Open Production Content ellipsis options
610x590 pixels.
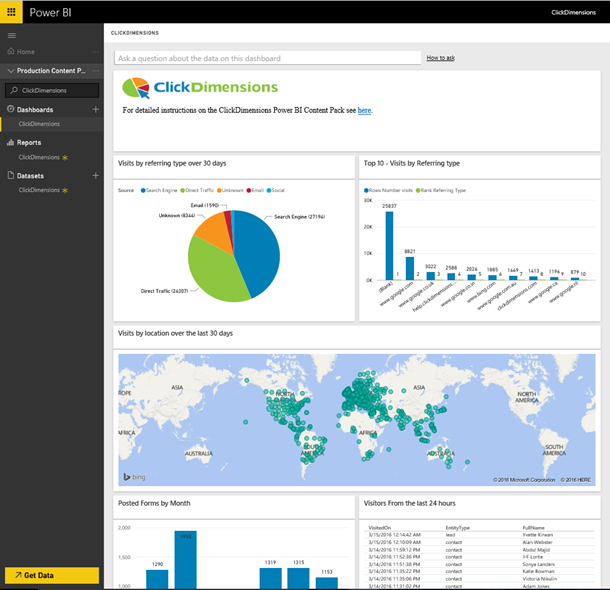tap(96, 71)
